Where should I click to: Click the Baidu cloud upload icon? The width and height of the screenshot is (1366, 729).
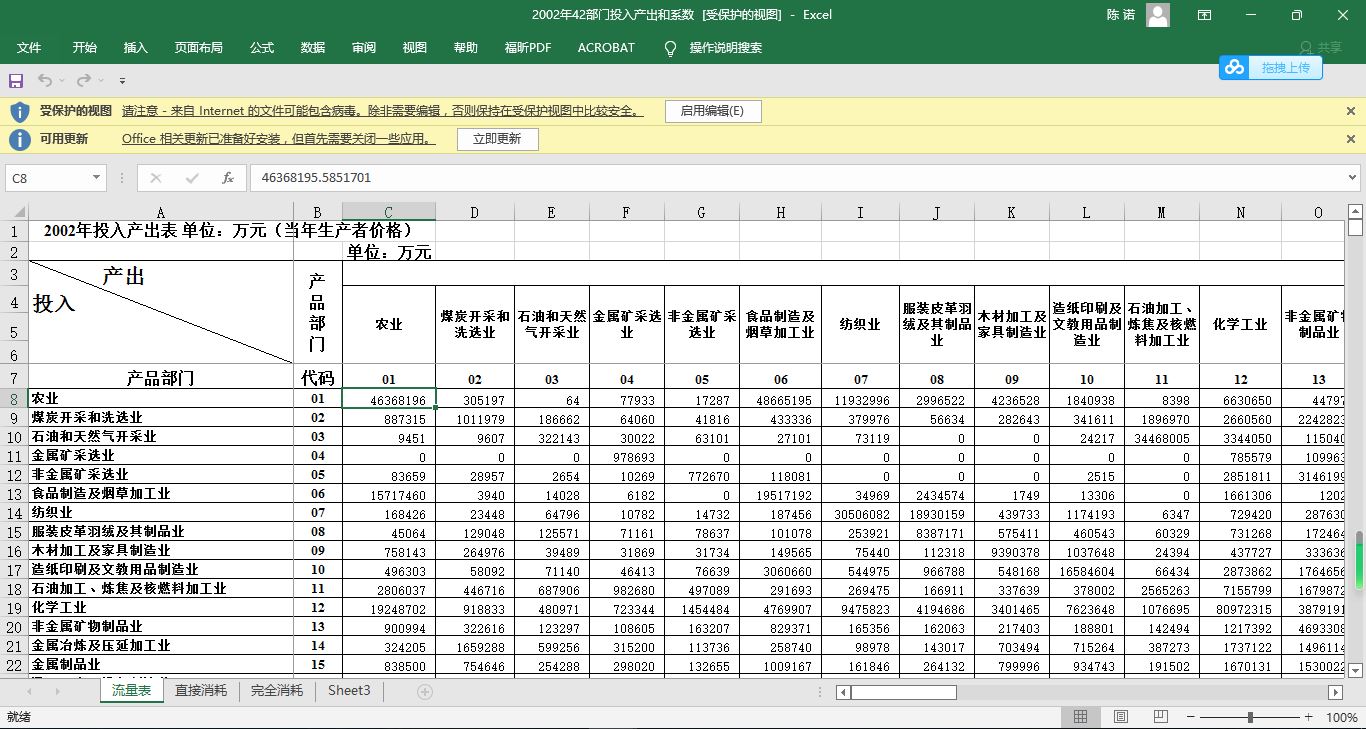(1235, 67)
